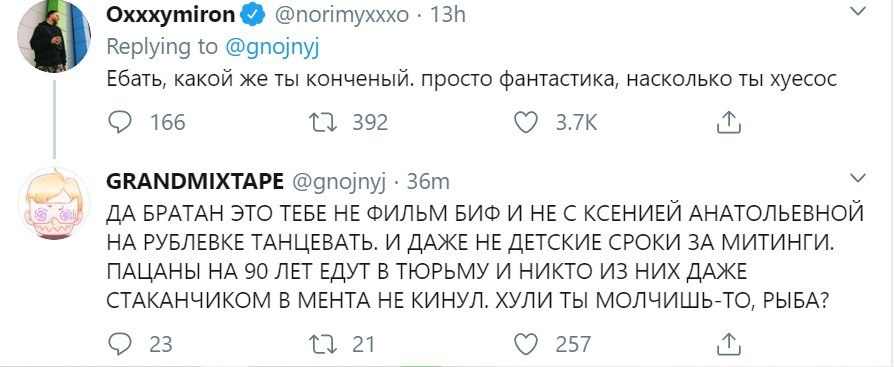Share the GRANDMIXTAPE tweet

728,343
